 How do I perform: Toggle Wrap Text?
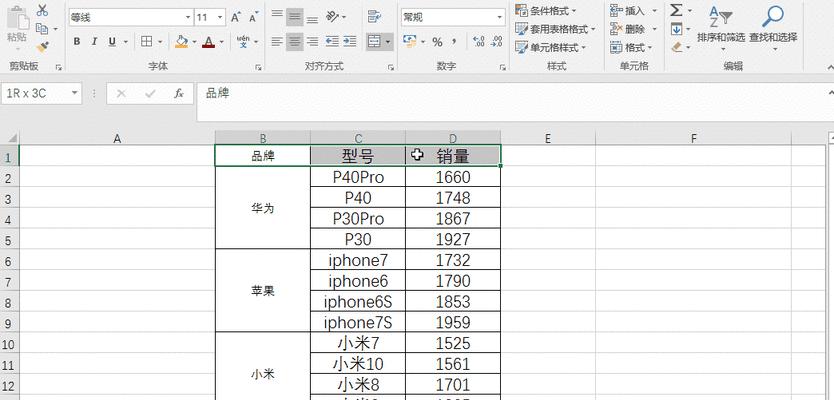pyautogui.click(x=375, y=17)
